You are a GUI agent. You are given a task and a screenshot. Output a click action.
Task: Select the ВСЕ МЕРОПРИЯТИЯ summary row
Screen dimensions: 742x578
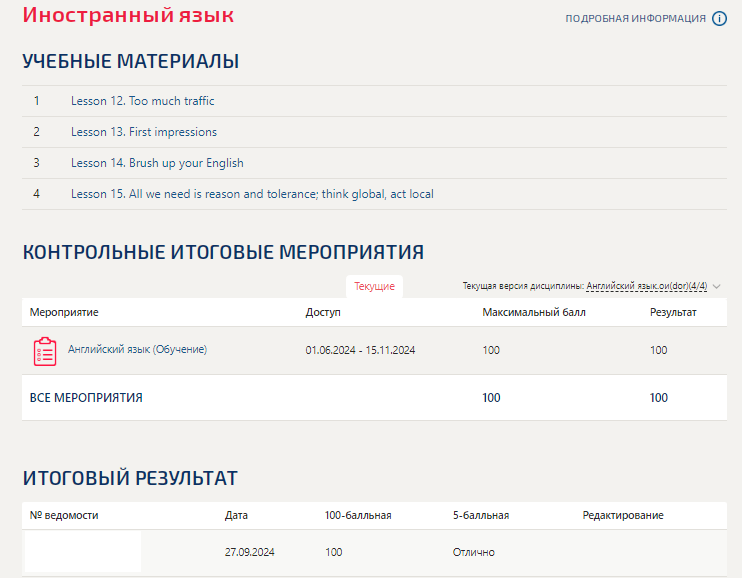coord(86,398)
